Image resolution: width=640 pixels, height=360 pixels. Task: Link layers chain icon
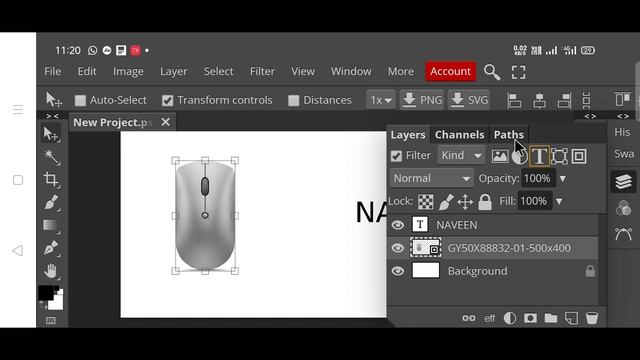pos(469,318)
